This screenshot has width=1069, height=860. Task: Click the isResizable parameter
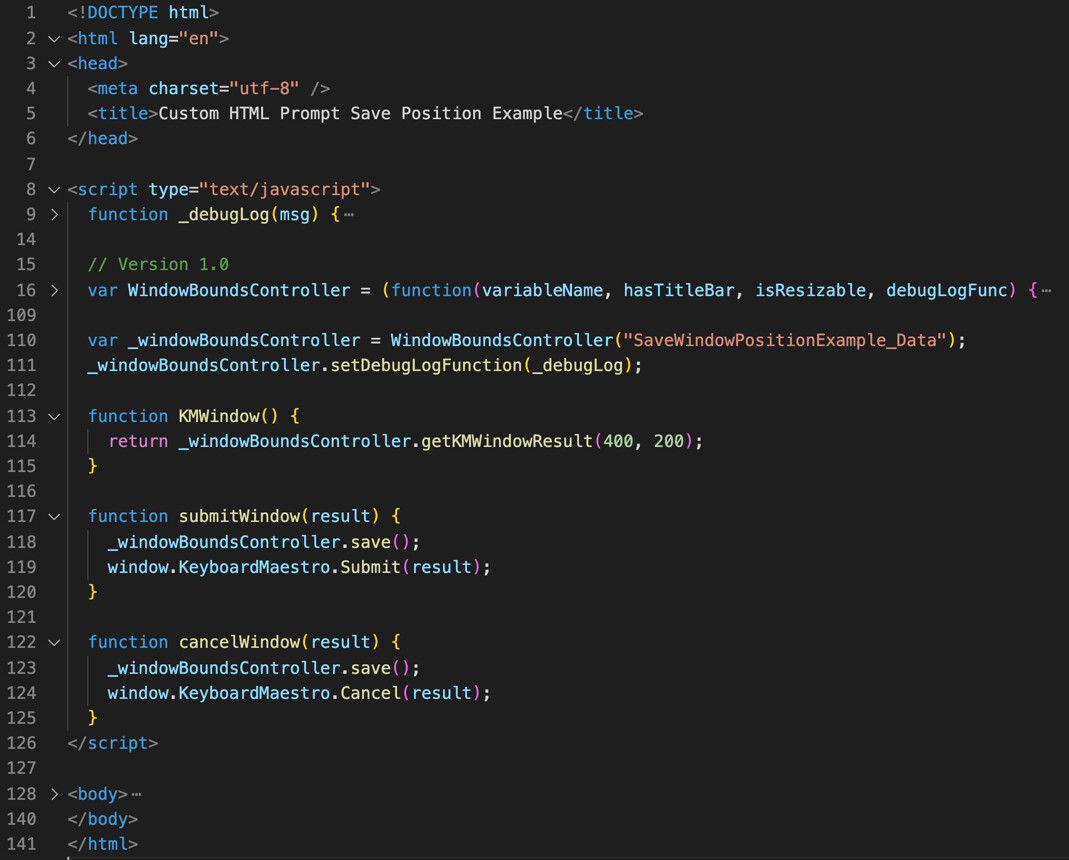(811, 291)
